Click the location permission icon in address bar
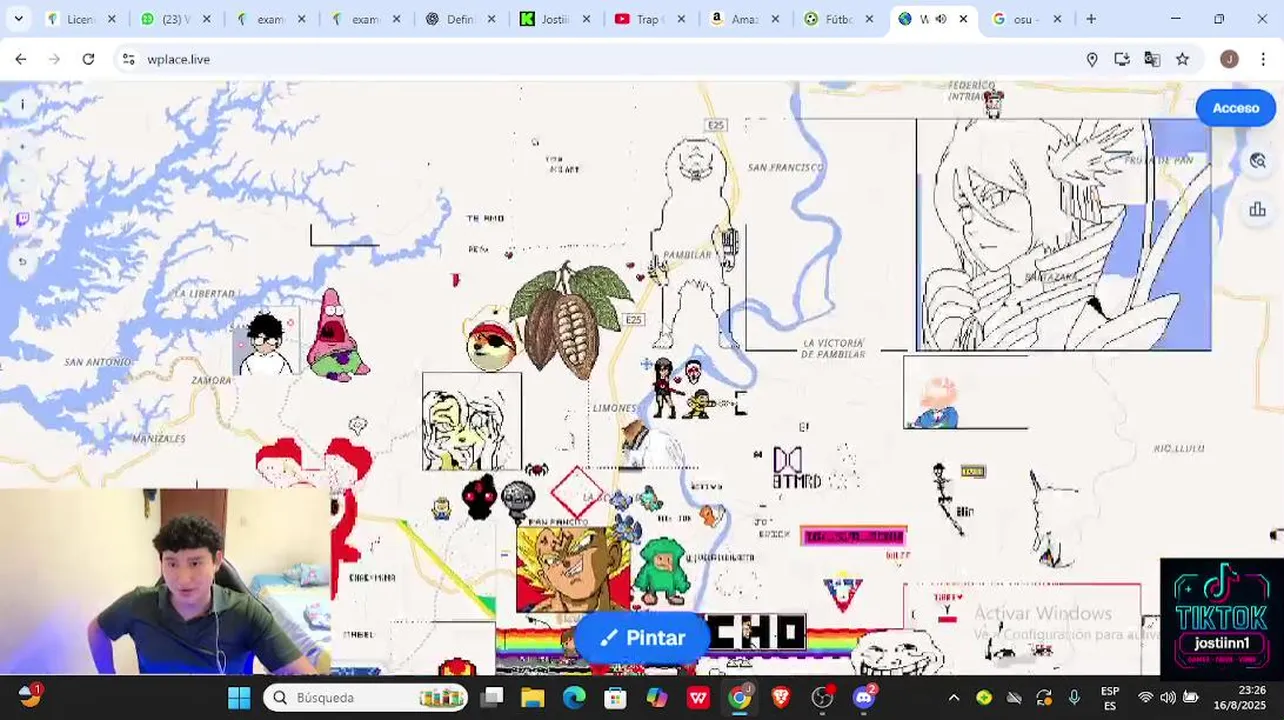The image size is (1284, 720). tap(1092, 59)
